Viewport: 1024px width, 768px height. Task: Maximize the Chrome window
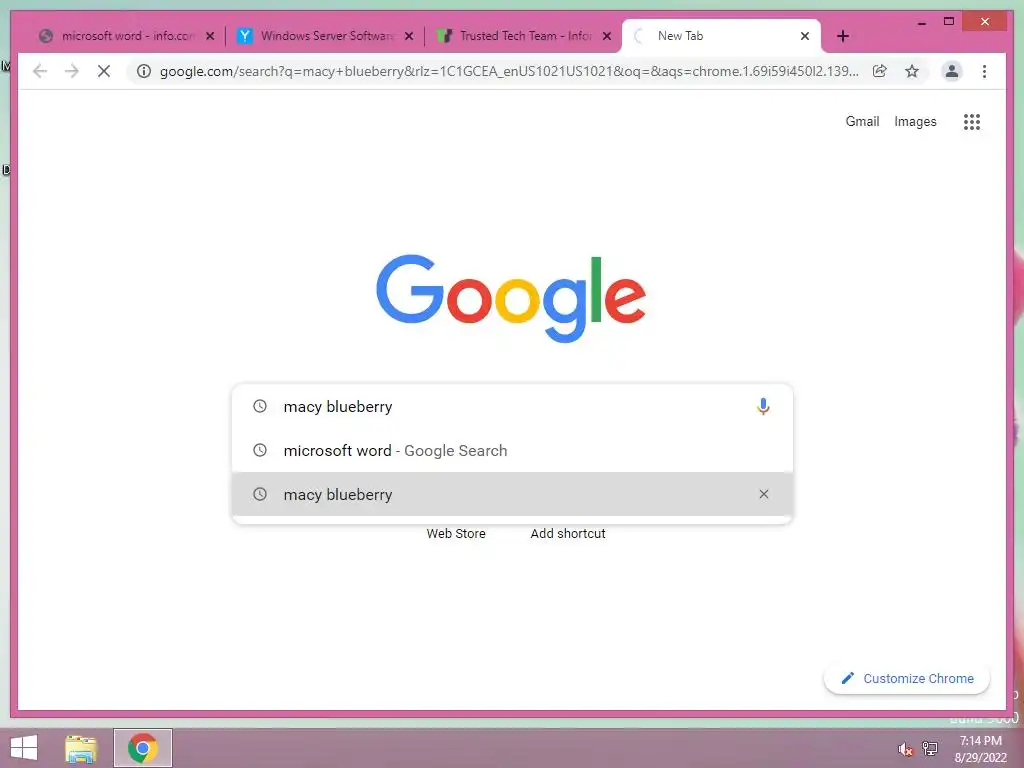pyautogui.click(x=949, y=22)
